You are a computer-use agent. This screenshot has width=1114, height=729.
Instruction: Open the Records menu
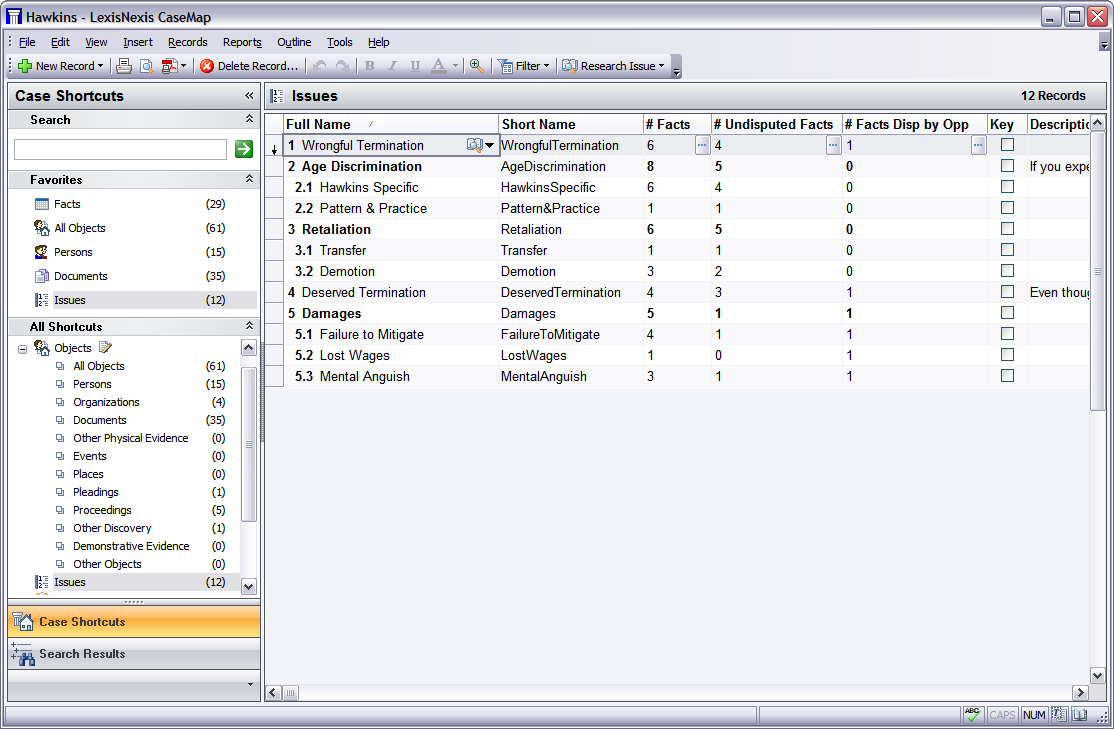188,42
